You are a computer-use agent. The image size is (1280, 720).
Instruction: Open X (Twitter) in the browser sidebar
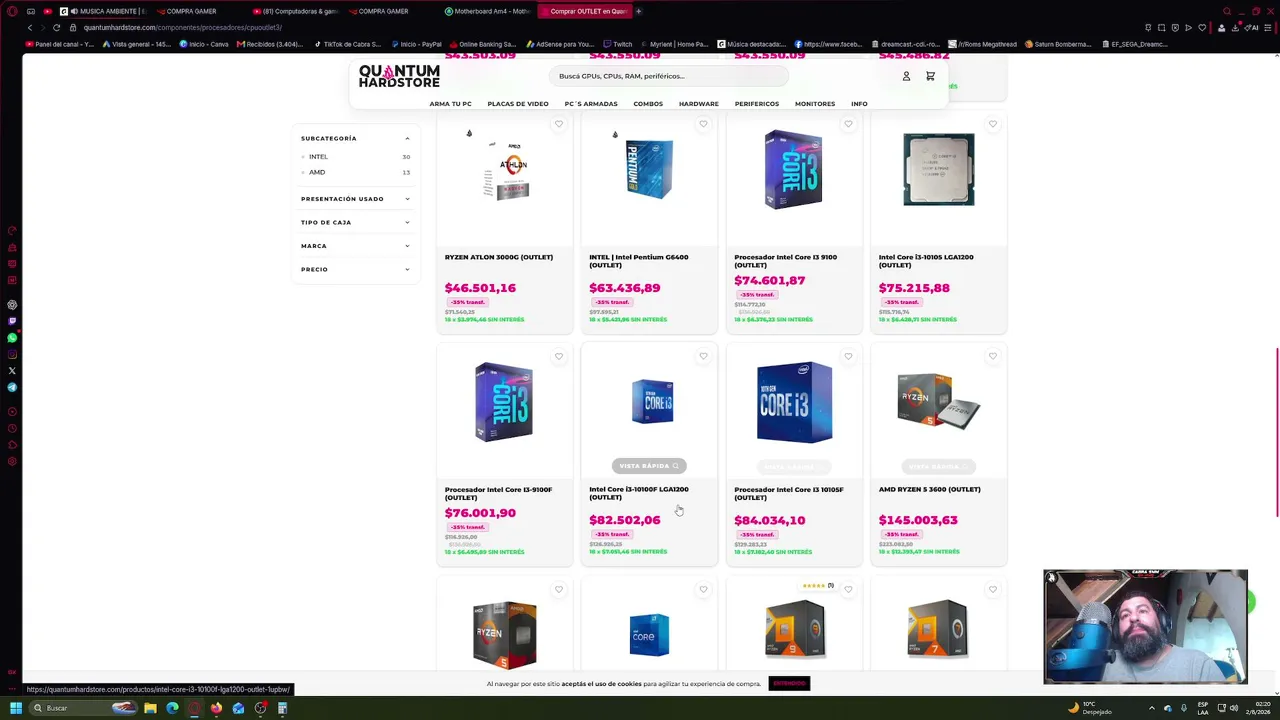coord(12,371)
